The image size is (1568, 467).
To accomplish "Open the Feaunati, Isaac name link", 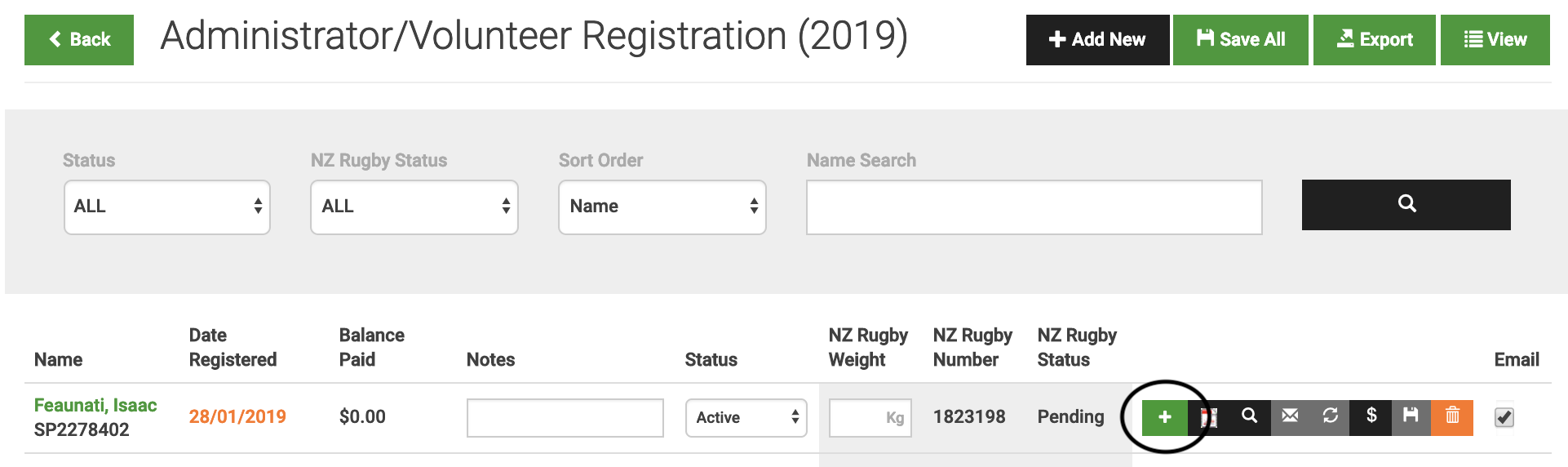I will click(95, 406).
